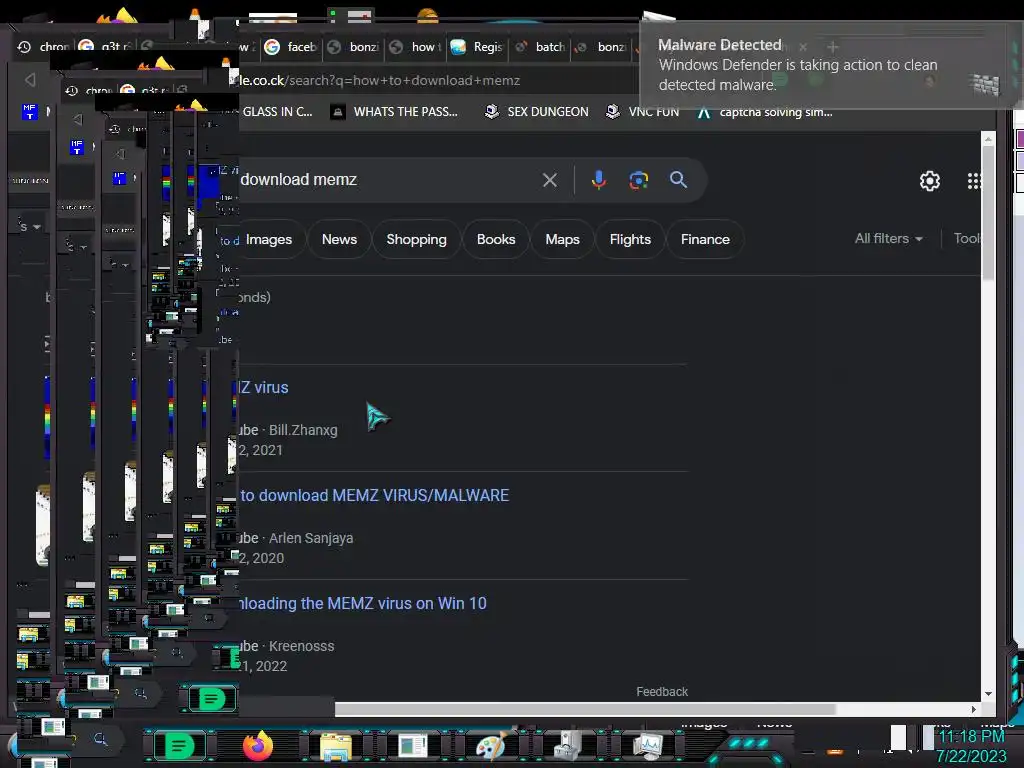The height and width of the screenshot is (768, 1024).
Task: Open File Explorer from the taskbar
Action: (x=336, y=747)
